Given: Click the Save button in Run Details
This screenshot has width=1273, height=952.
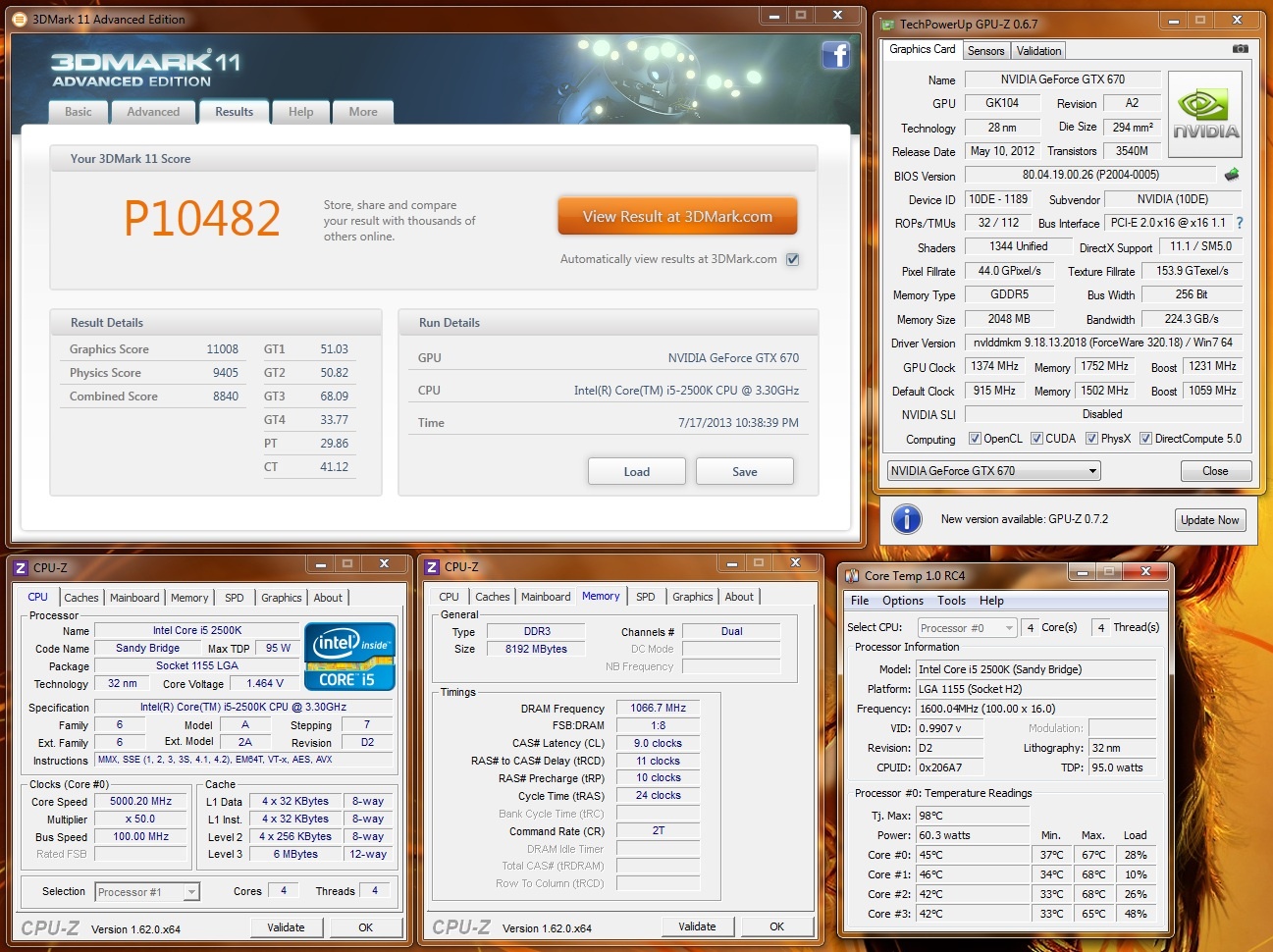Looking at the screenshot, I should tap(745, 472).
